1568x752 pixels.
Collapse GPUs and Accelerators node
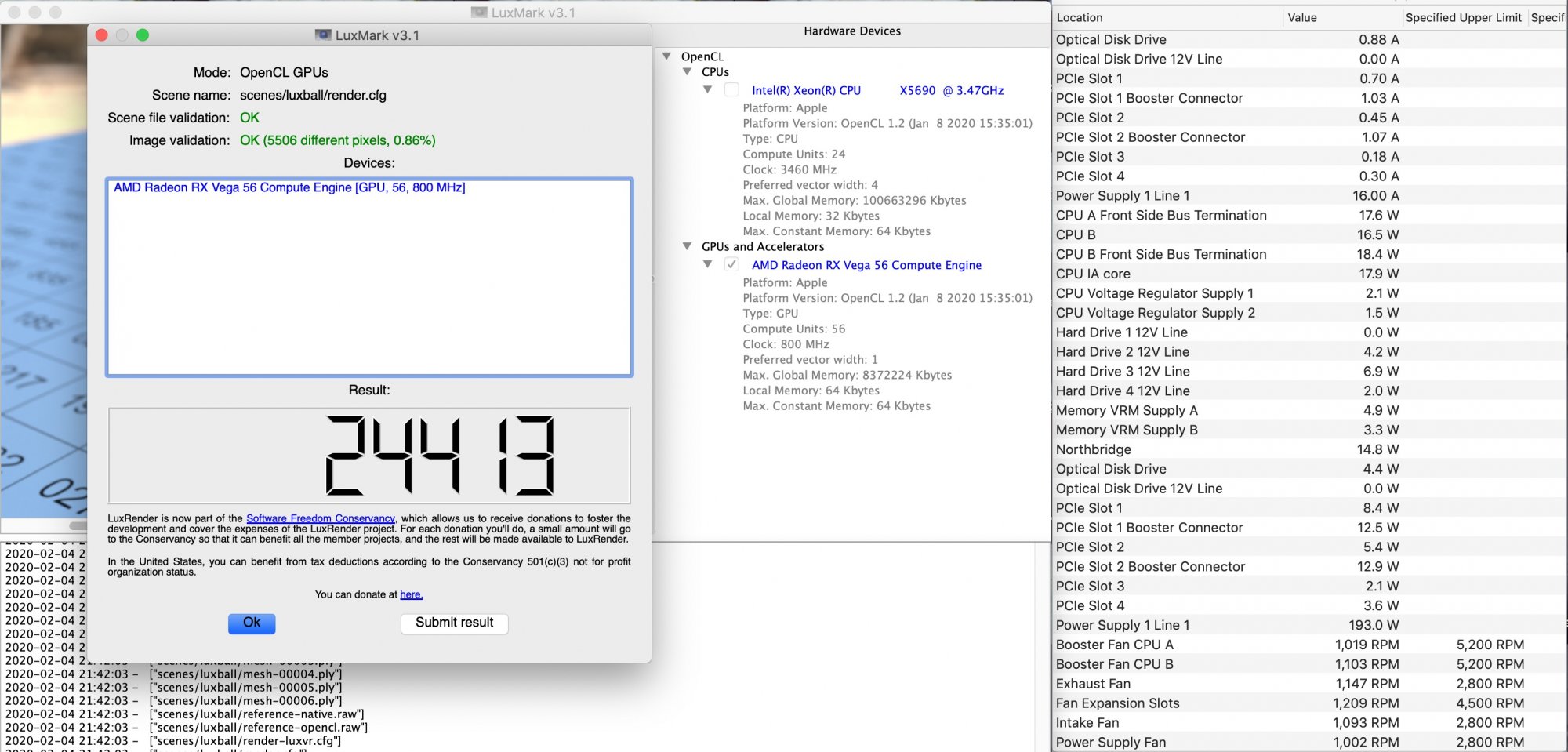click(x=687, y=246)
